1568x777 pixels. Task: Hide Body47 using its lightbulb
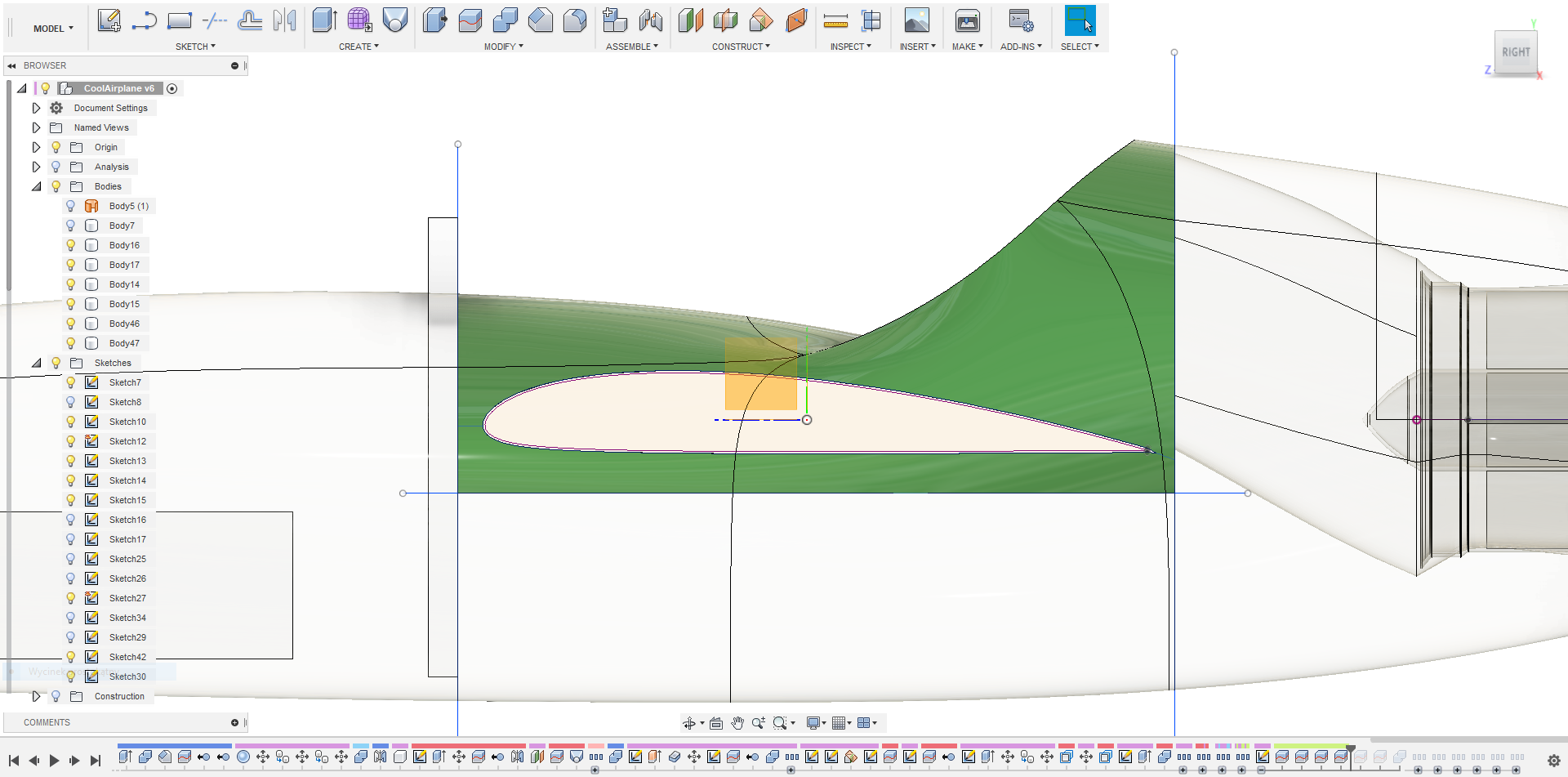point(71,343)
